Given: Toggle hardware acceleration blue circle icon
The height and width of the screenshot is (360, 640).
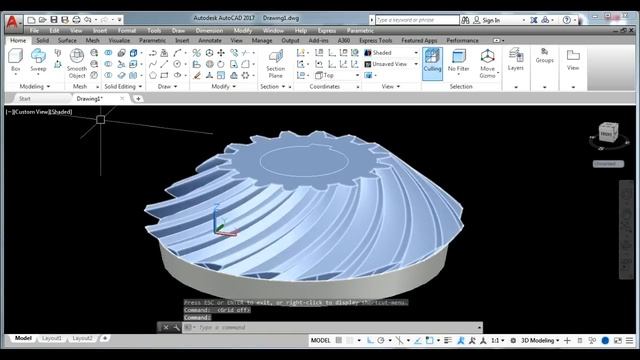Looking at the screenshot, I should click(605, 340).
